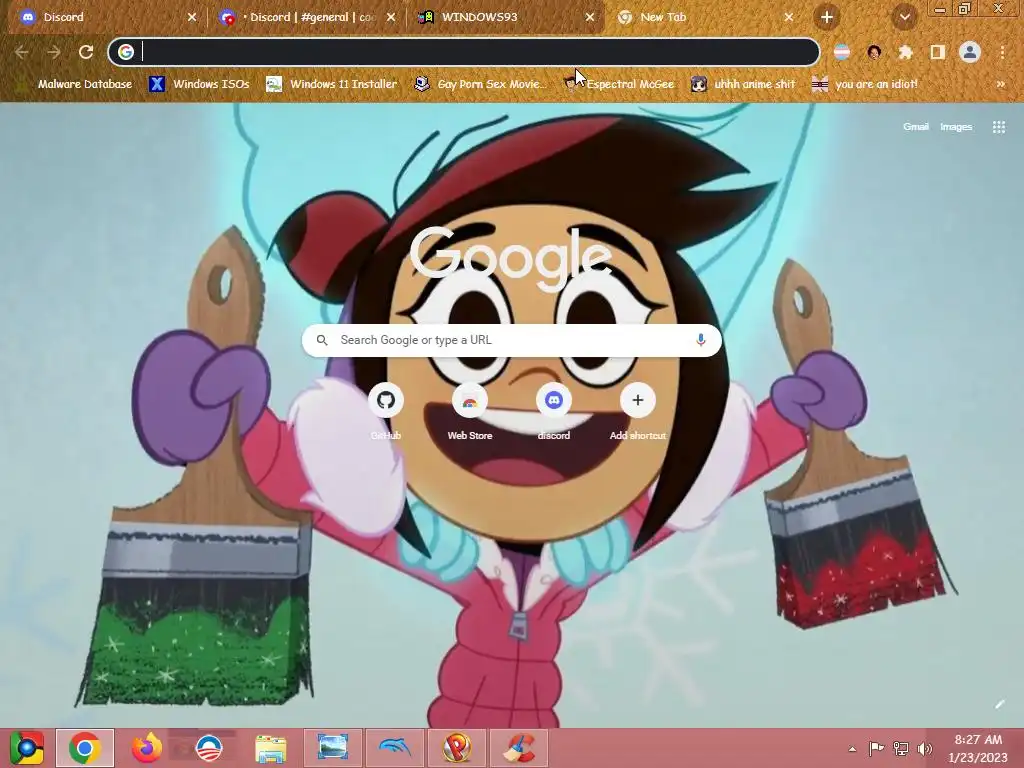This screenshot has width=1024, height=768.
Task: Open a new tab with the plus button
Action: coord(827,17)
